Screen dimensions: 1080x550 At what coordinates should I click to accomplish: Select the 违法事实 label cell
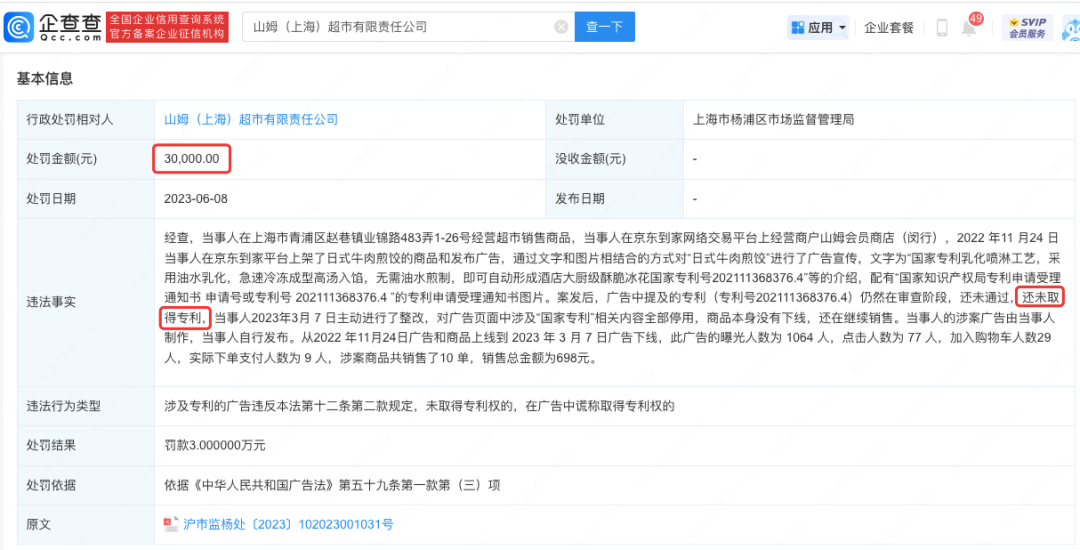86,303
